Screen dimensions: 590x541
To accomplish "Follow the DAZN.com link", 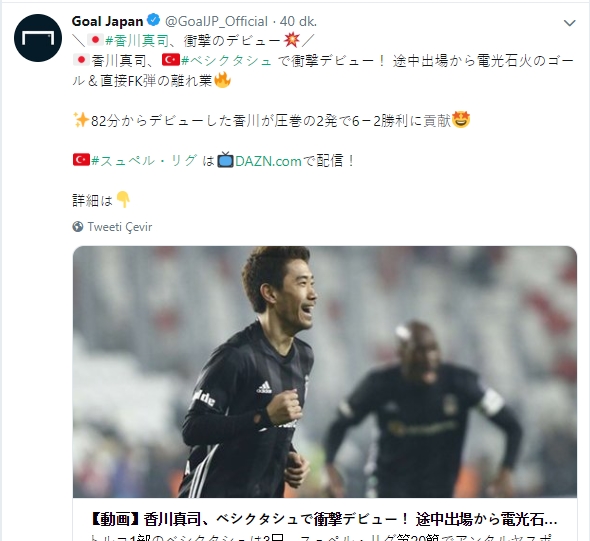I will pyautogui.click(x=268, y=161).
